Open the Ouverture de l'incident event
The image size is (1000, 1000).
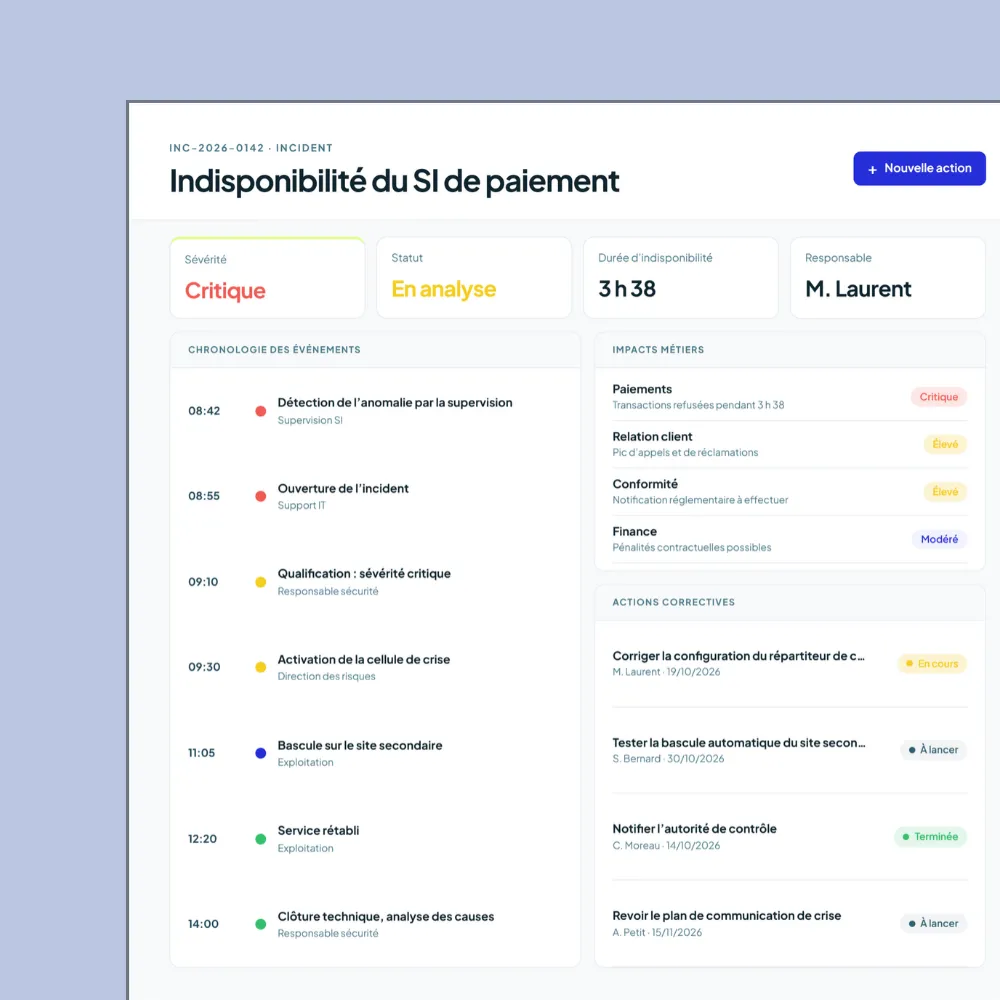375,496
